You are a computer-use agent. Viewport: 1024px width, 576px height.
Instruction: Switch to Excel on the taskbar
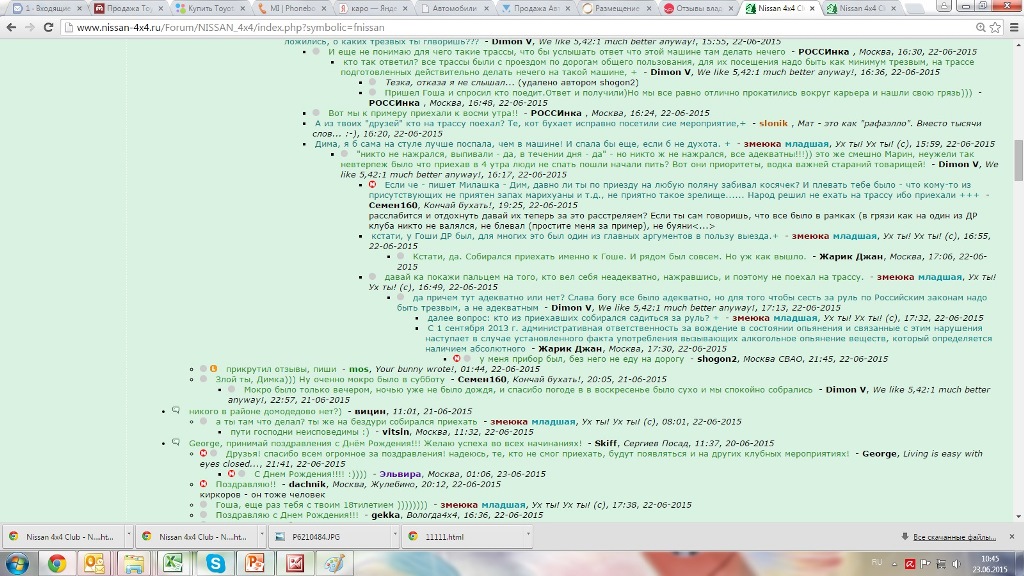[x=173, y=563]
